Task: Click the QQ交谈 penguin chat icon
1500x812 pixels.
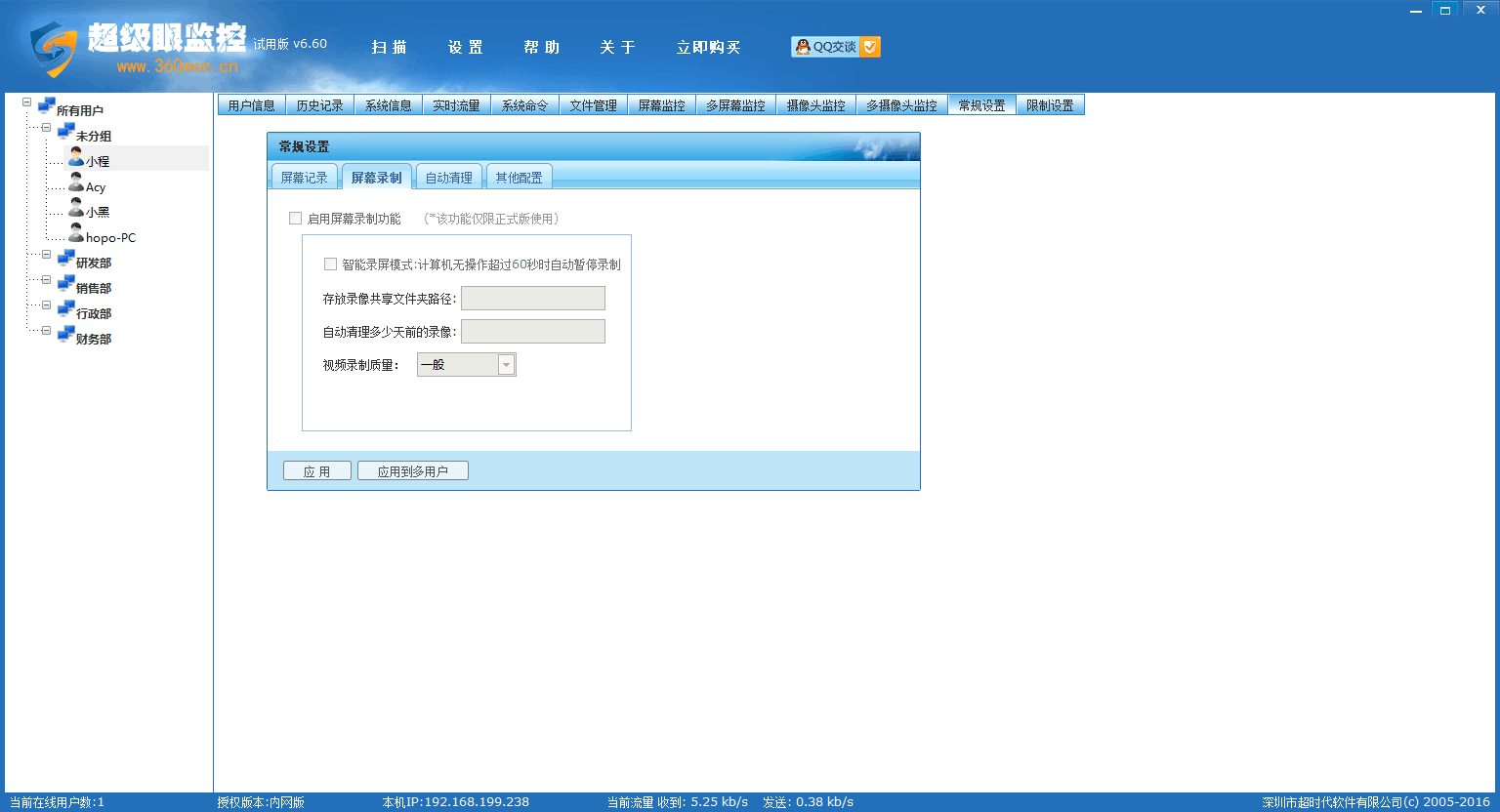Action: pyautogui.click(x=803, y=47)
